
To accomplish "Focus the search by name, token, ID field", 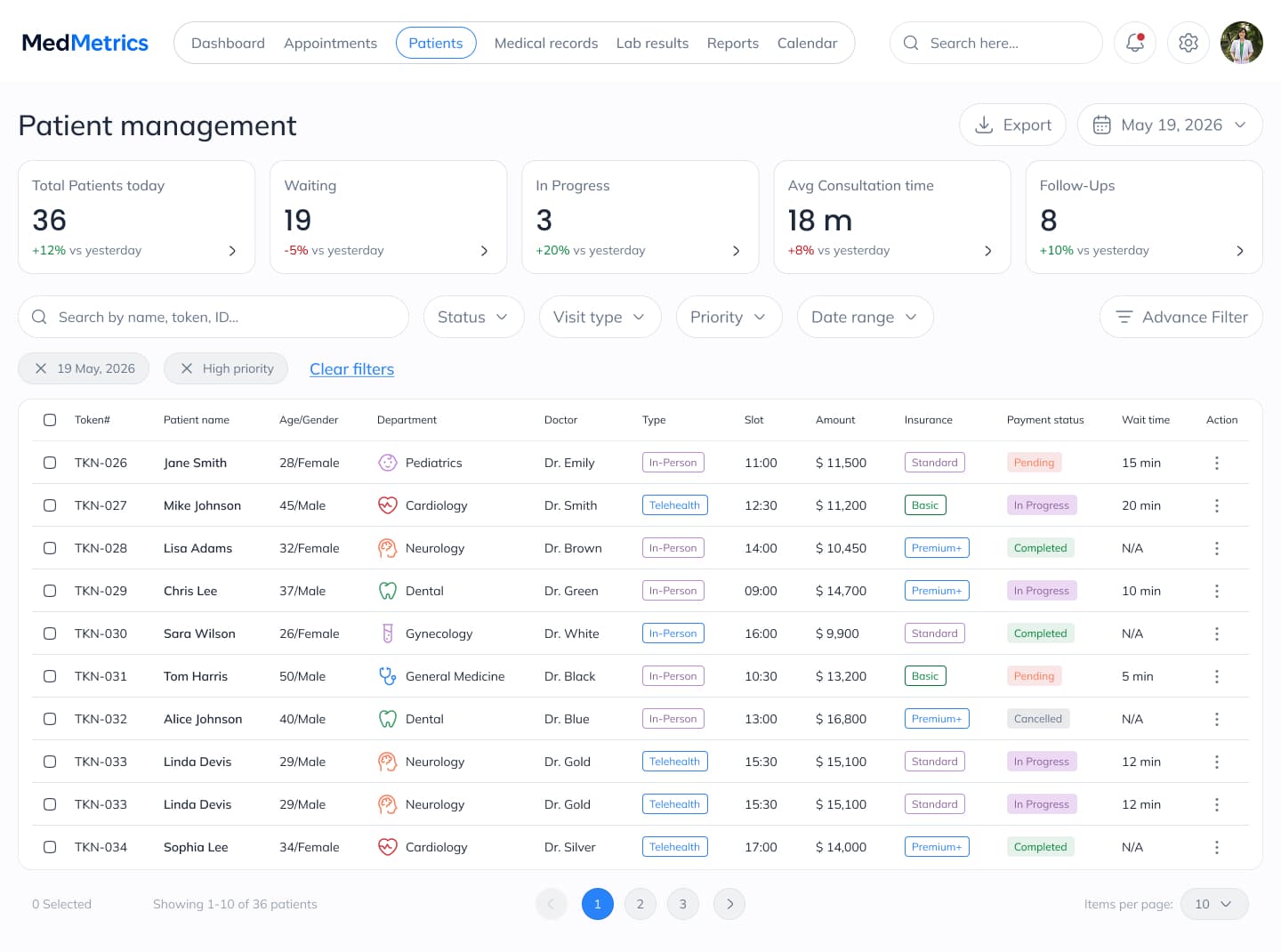I will 213,317.
